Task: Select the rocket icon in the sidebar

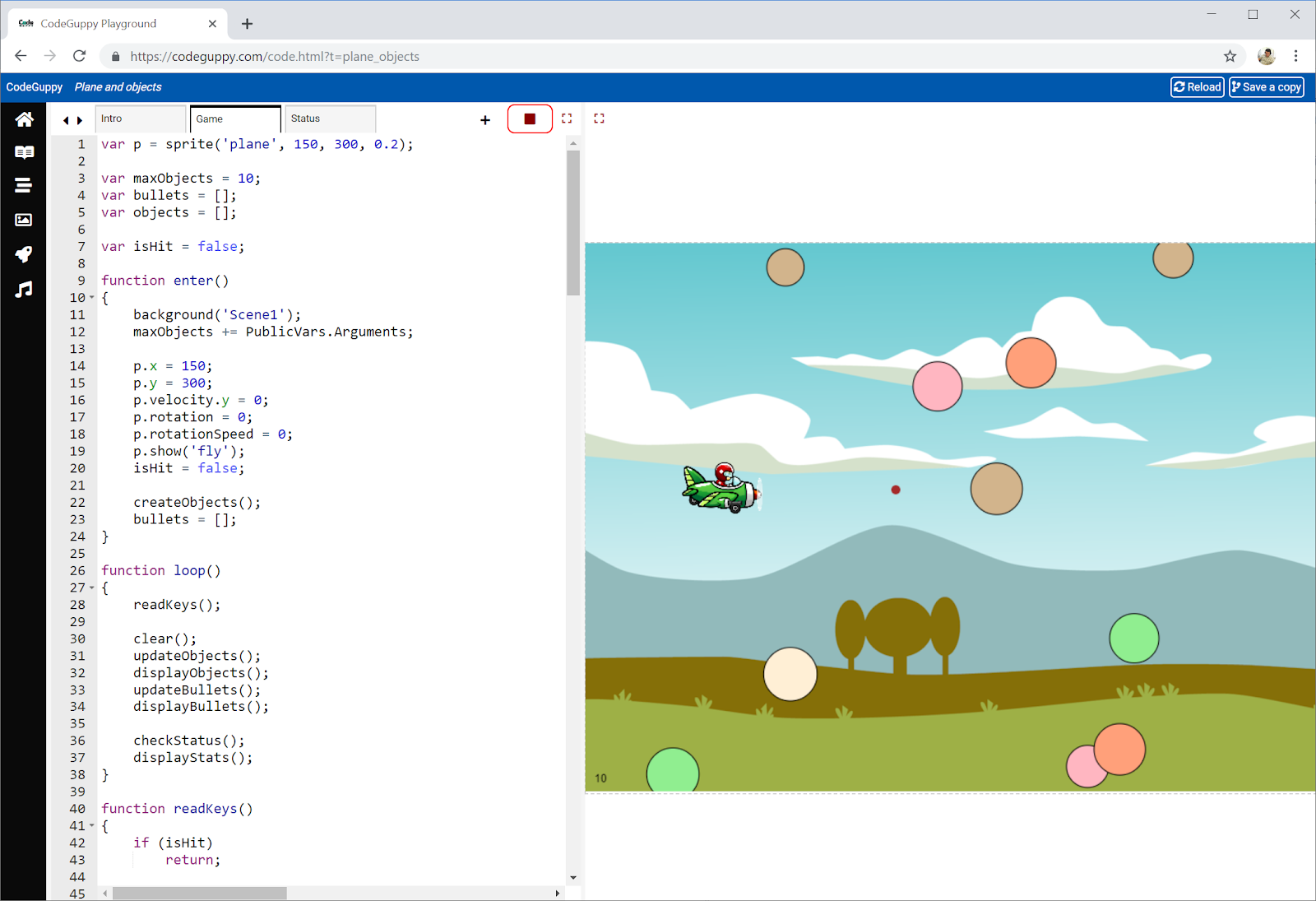Action: (24, 255)
